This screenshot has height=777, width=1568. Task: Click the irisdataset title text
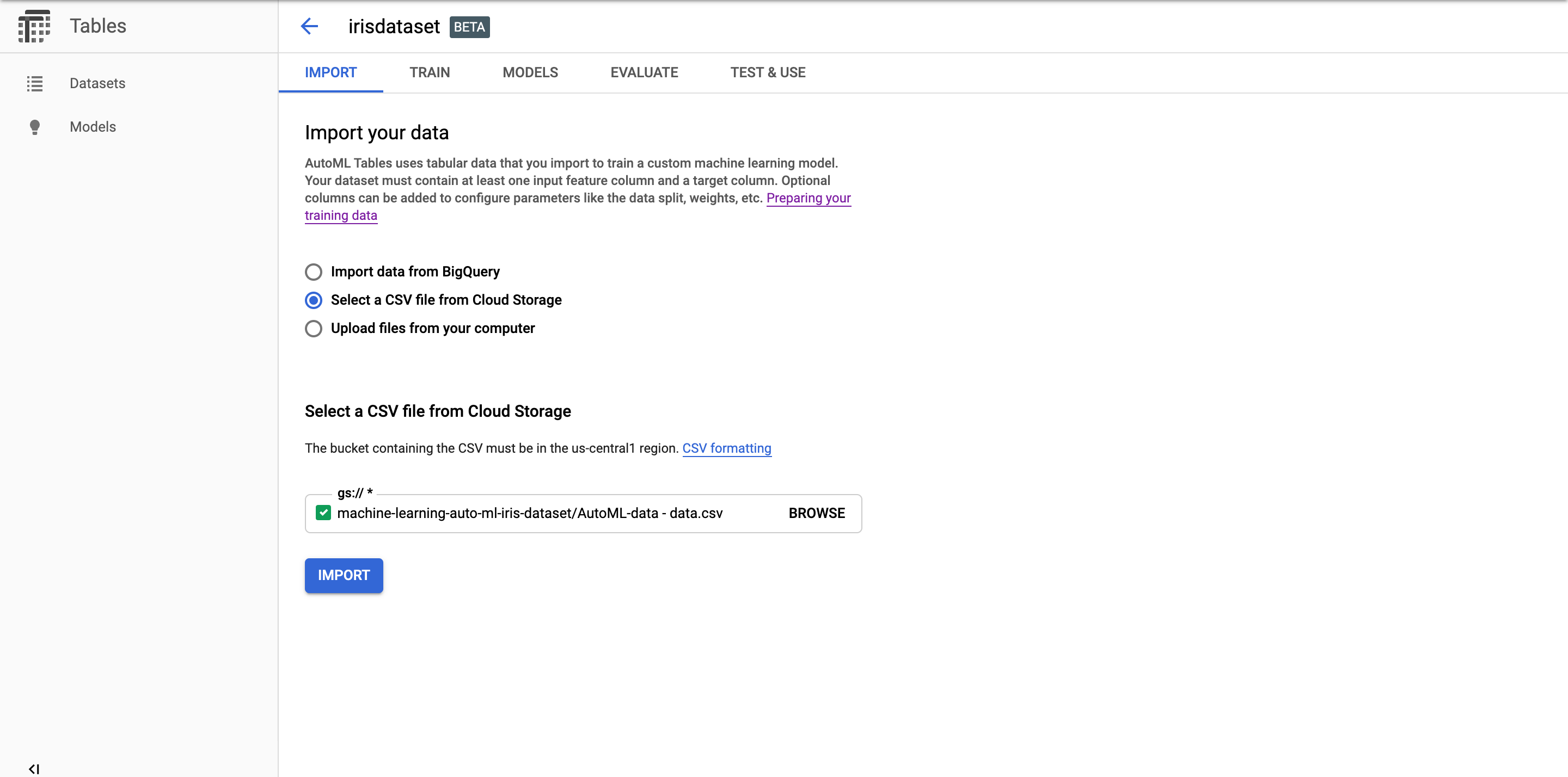(x=394, y=26)
